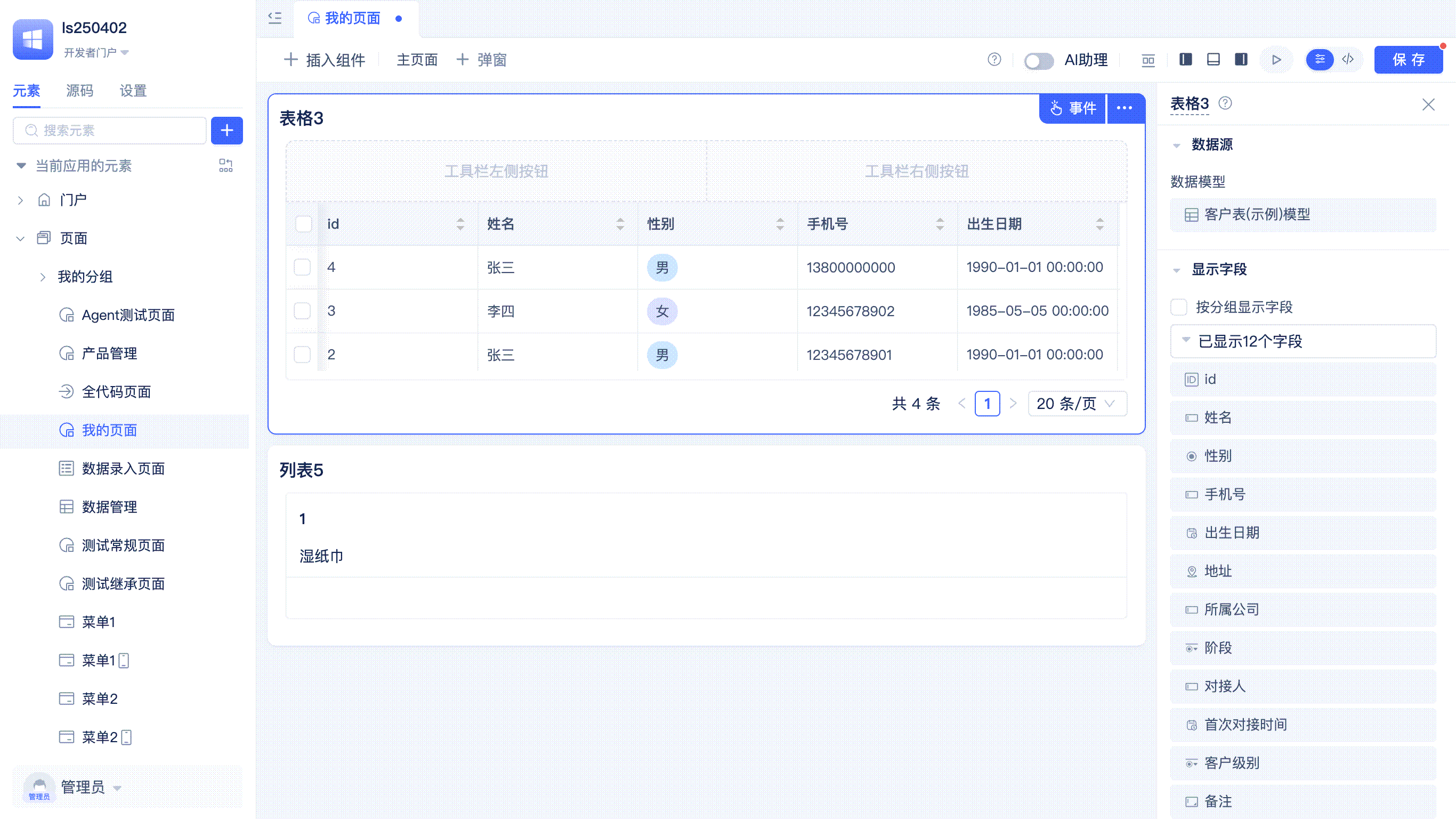Enable 按分组显示字段 checkbox
The height and width of the screenshot is (819, 1456).
pos(1179,307)
